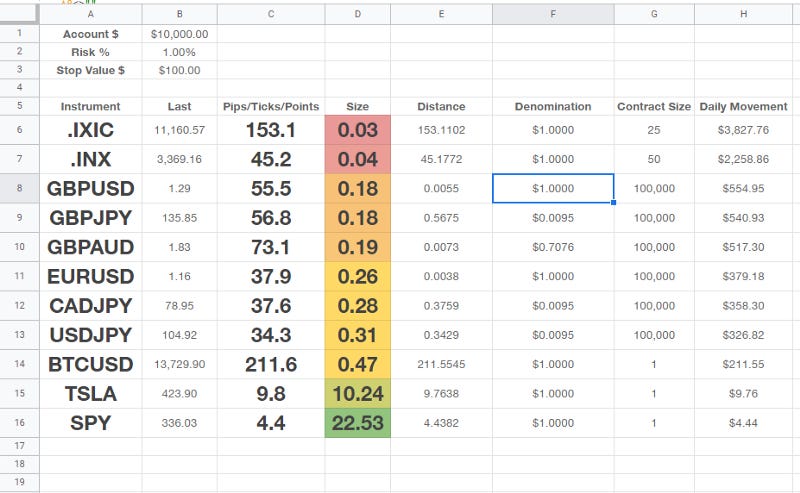Click the contract size 50

(654, 159)
